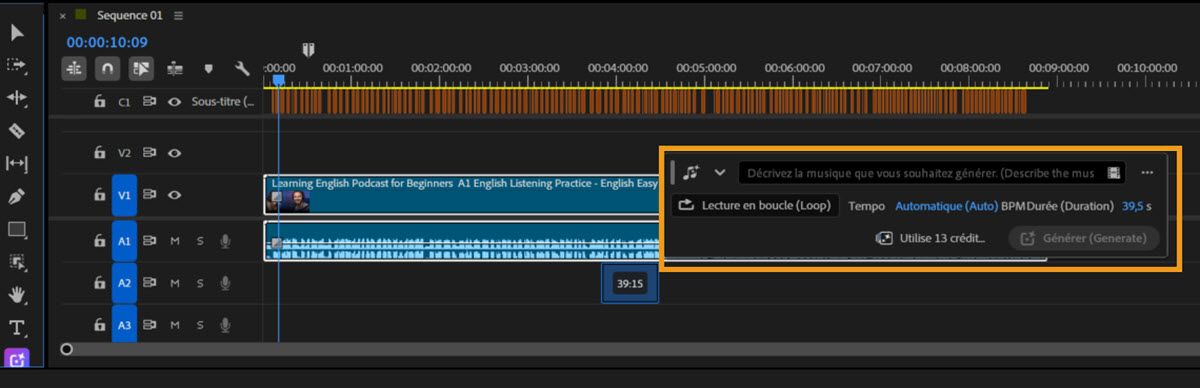The height and width of the screenshot is (388, 1200).
Task: Select the Razor tool
Action: click(17, 131)
